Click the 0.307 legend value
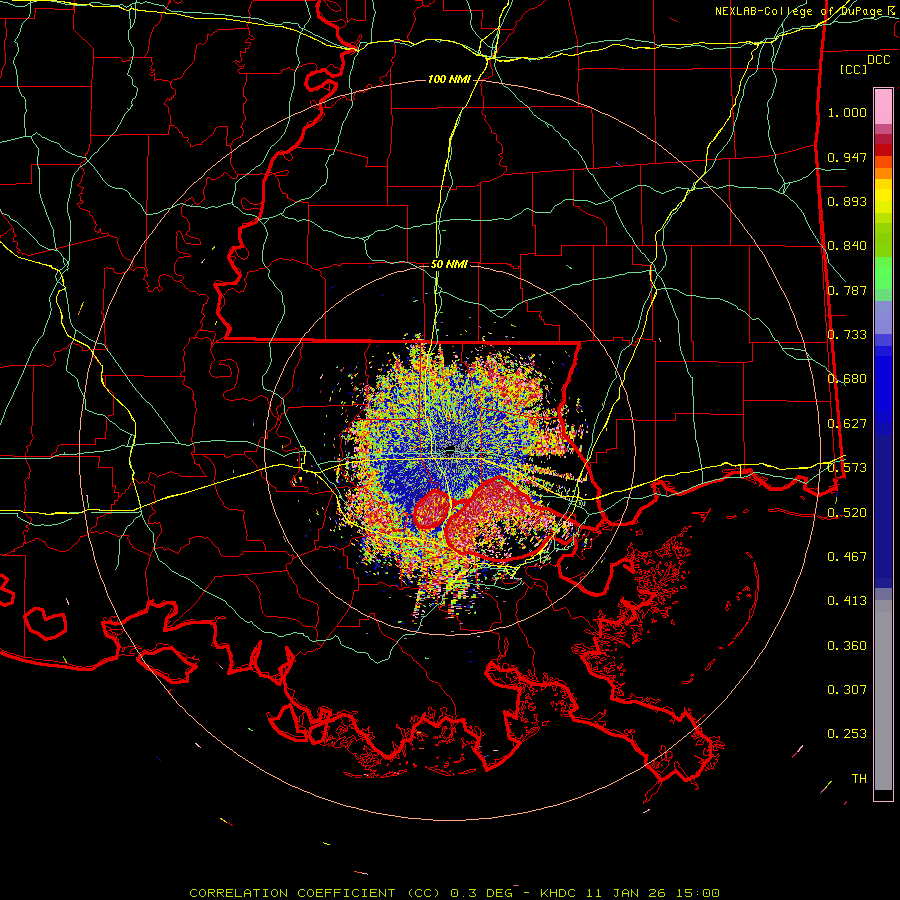Screen dimensions: 900x900 click(847, 690)
